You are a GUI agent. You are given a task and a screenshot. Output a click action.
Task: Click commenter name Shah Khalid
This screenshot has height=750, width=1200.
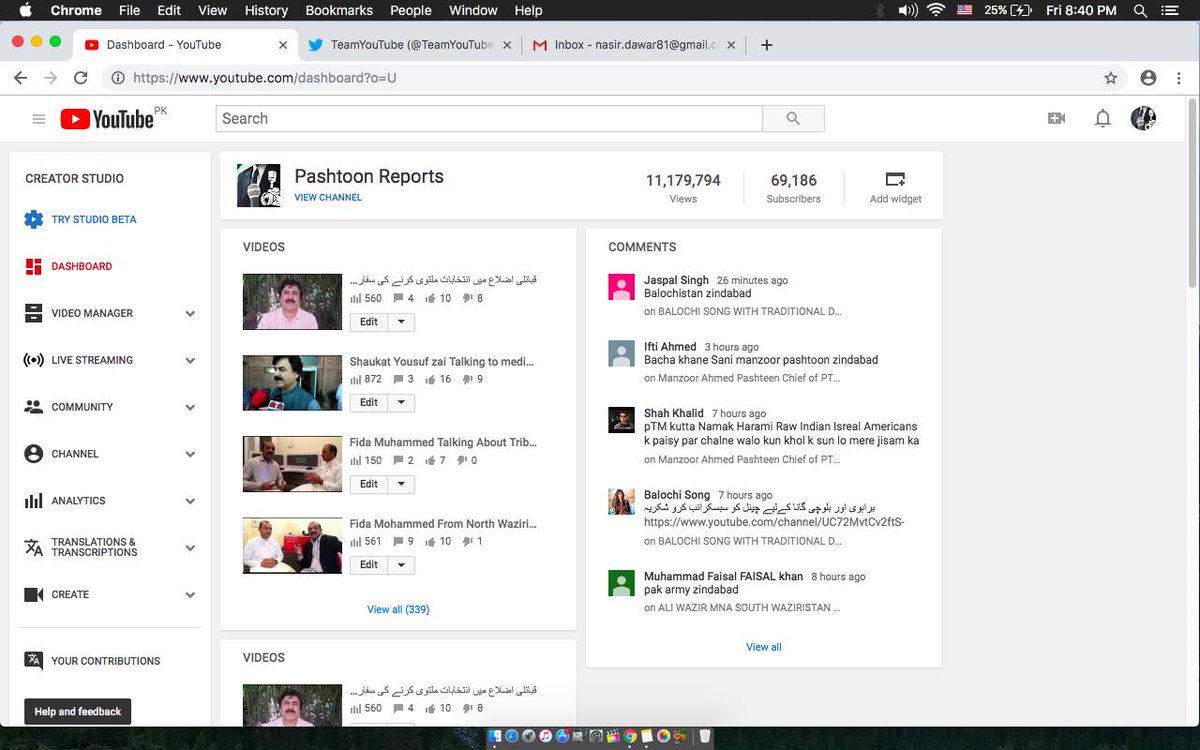(x=674, y=413)
